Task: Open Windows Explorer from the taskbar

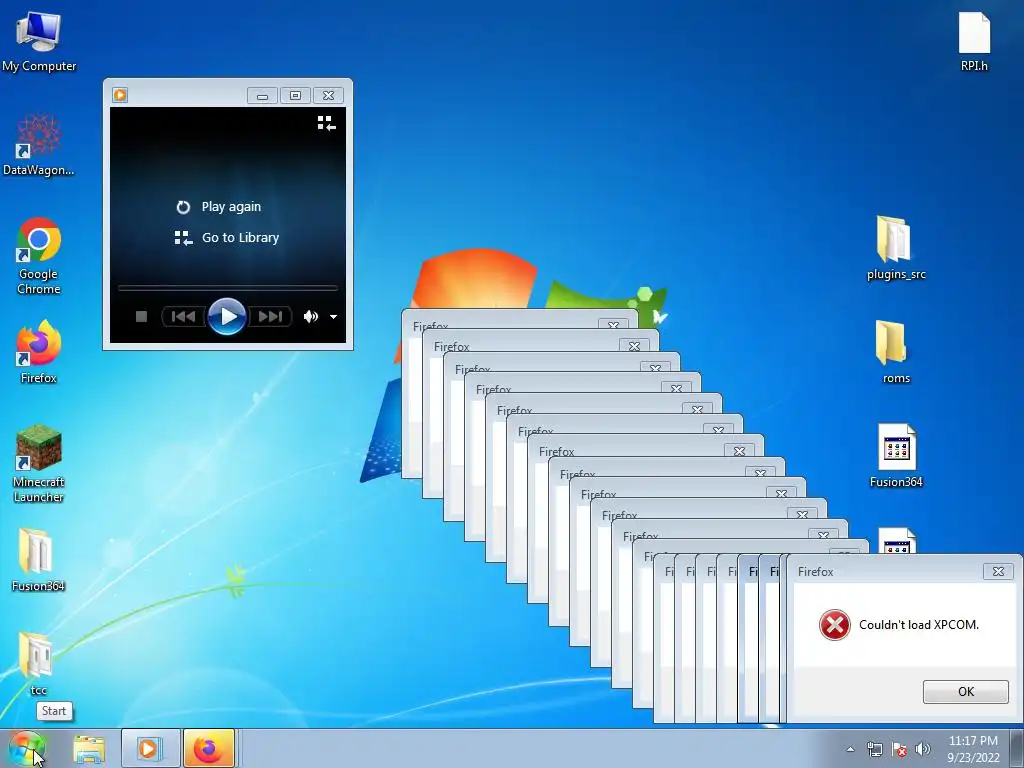Action: [89, 749]
